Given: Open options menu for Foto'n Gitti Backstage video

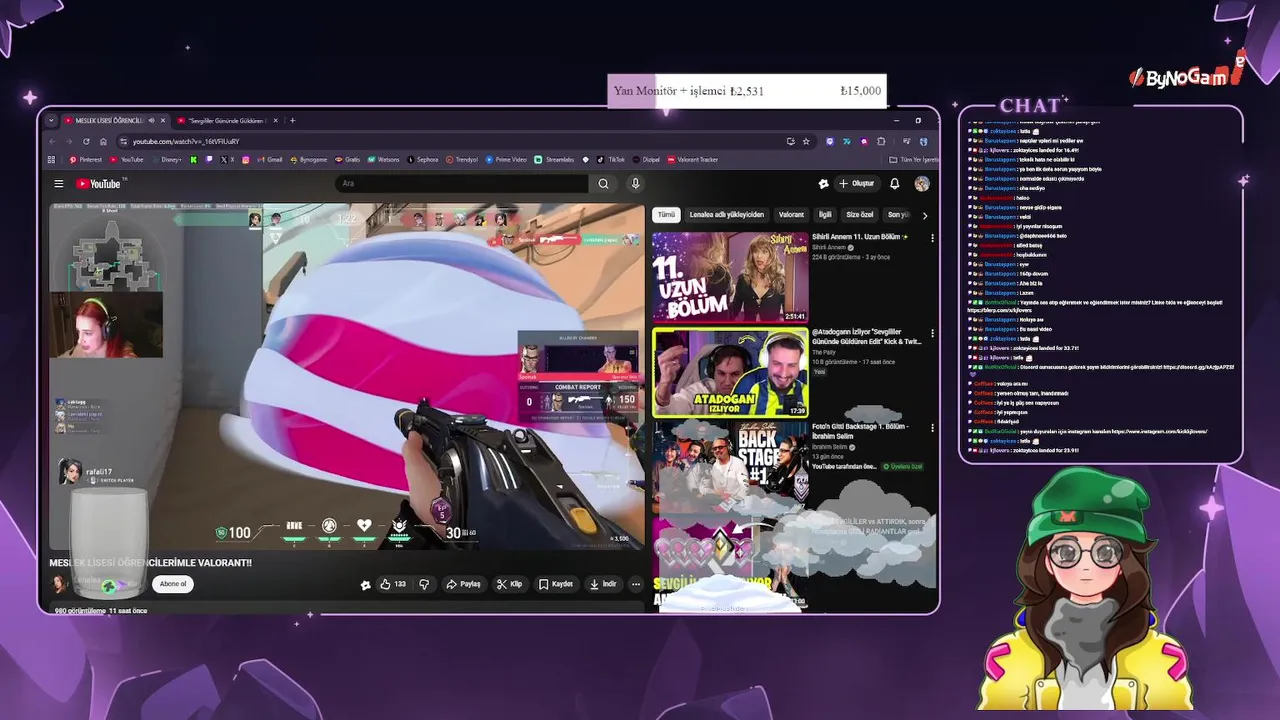Looking at the screenshot, I should point(932,427).
